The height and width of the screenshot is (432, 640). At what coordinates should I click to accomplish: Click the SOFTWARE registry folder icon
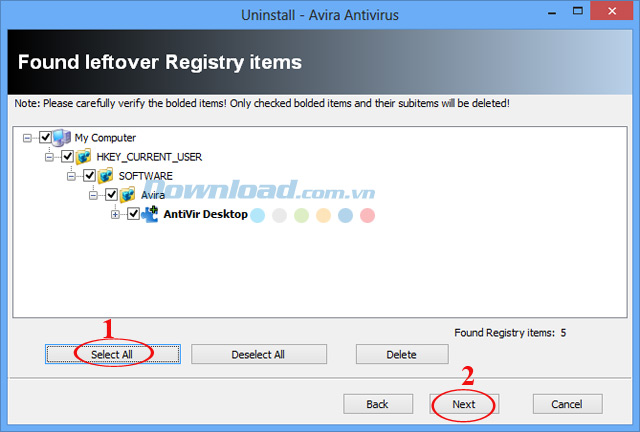pos(106,176)
